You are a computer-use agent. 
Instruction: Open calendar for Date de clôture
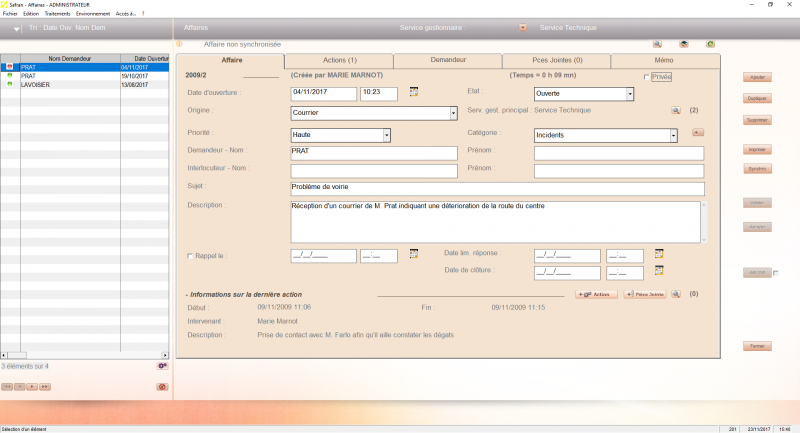coord(659,270)
